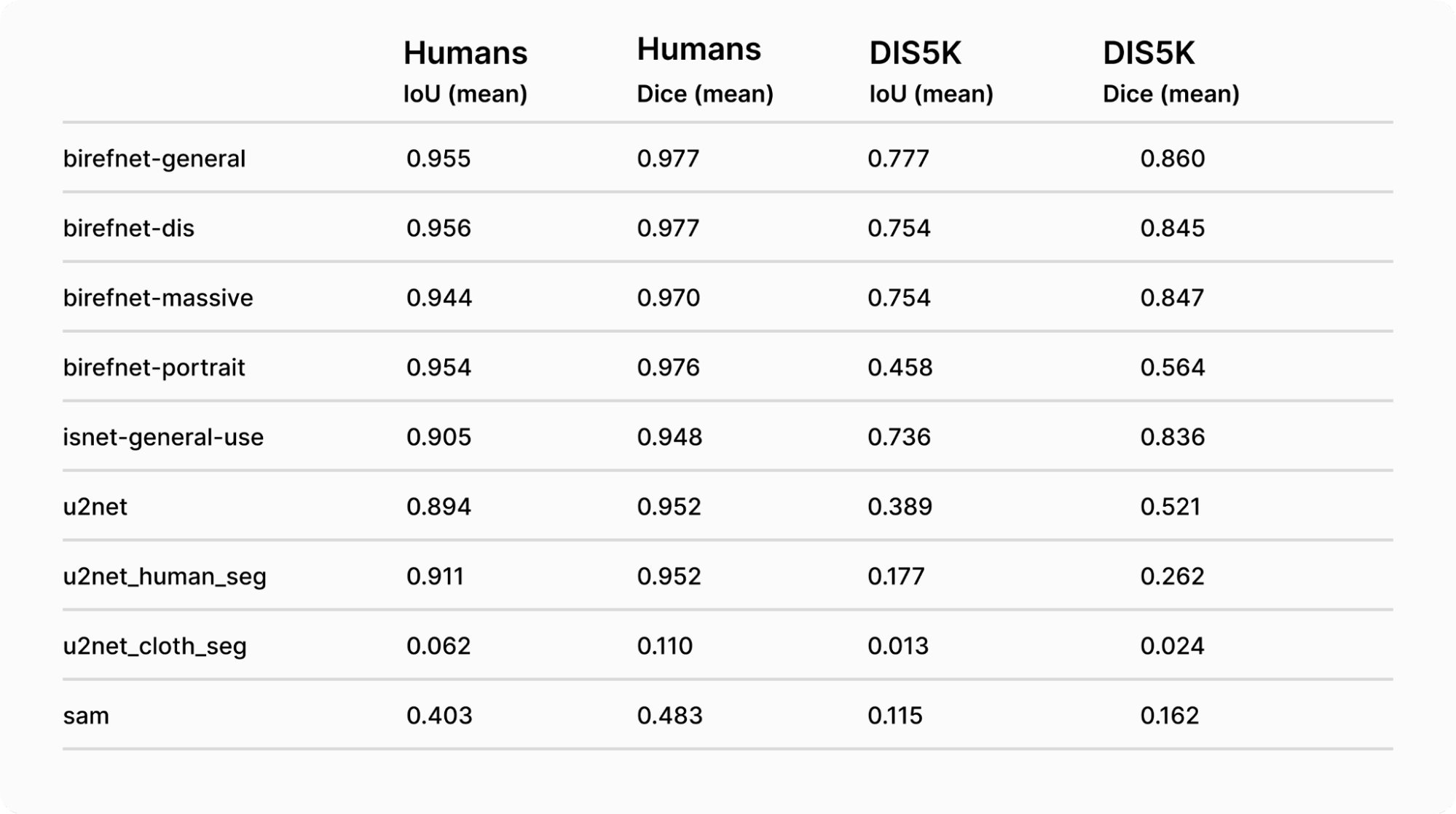Viewport: 1456px width, 814px height.
Task: Click the Humans IoU (mean) column header
Action: click(465, 71)
